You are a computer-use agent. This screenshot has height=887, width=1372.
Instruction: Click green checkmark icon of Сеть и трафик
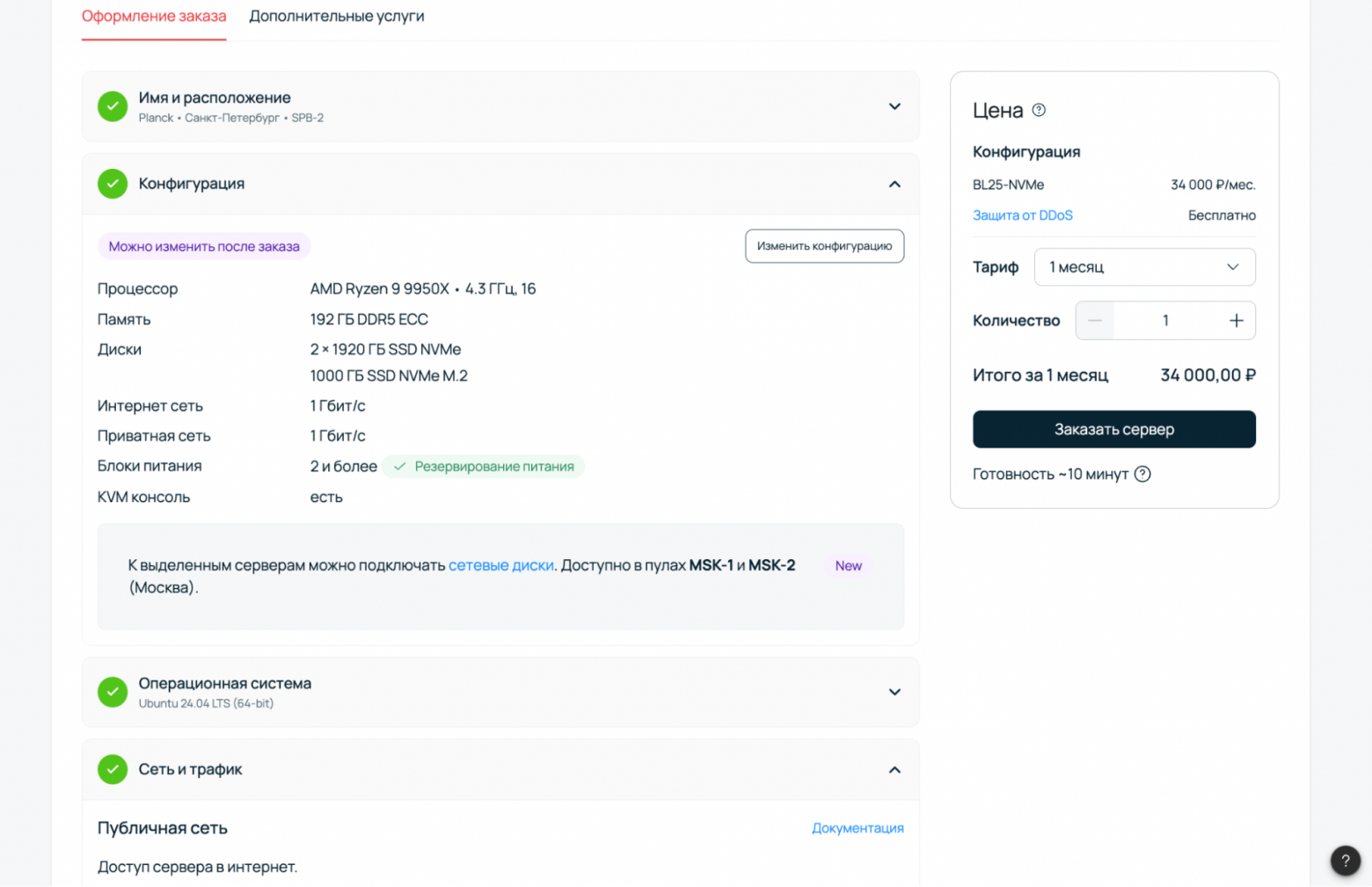113,769
